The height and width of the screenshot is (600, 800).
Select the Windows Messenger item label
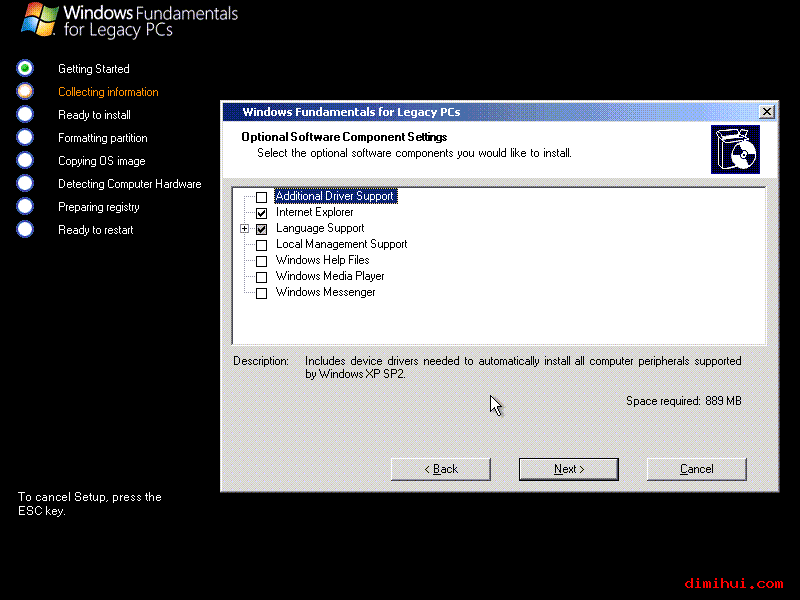(x=326, y=292)
